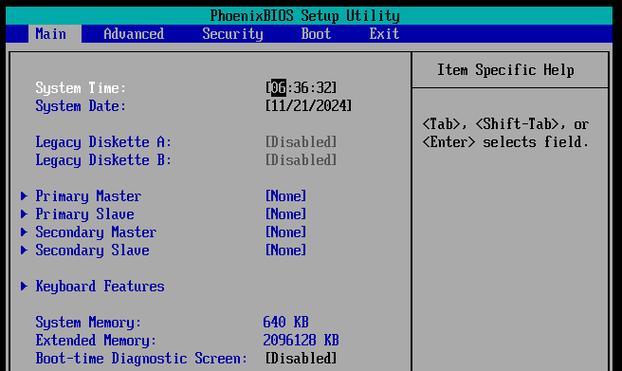Screen dimensions: 622x371
Task: Open the Keyboard Features submenu label
Action: pos(100,286)
